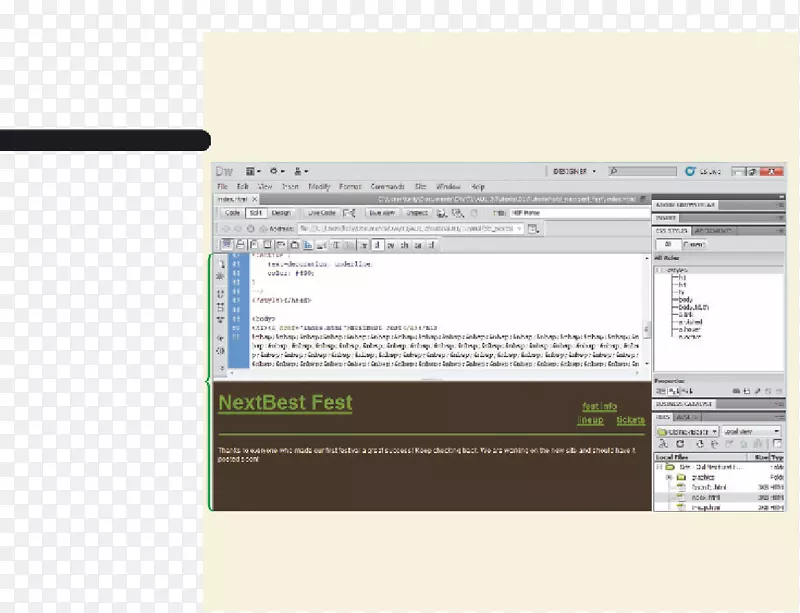Screen dimensions: 800x613
Task: Click the New CSS Rule icon
Action: pyautogui.click(x=748, y=390)
